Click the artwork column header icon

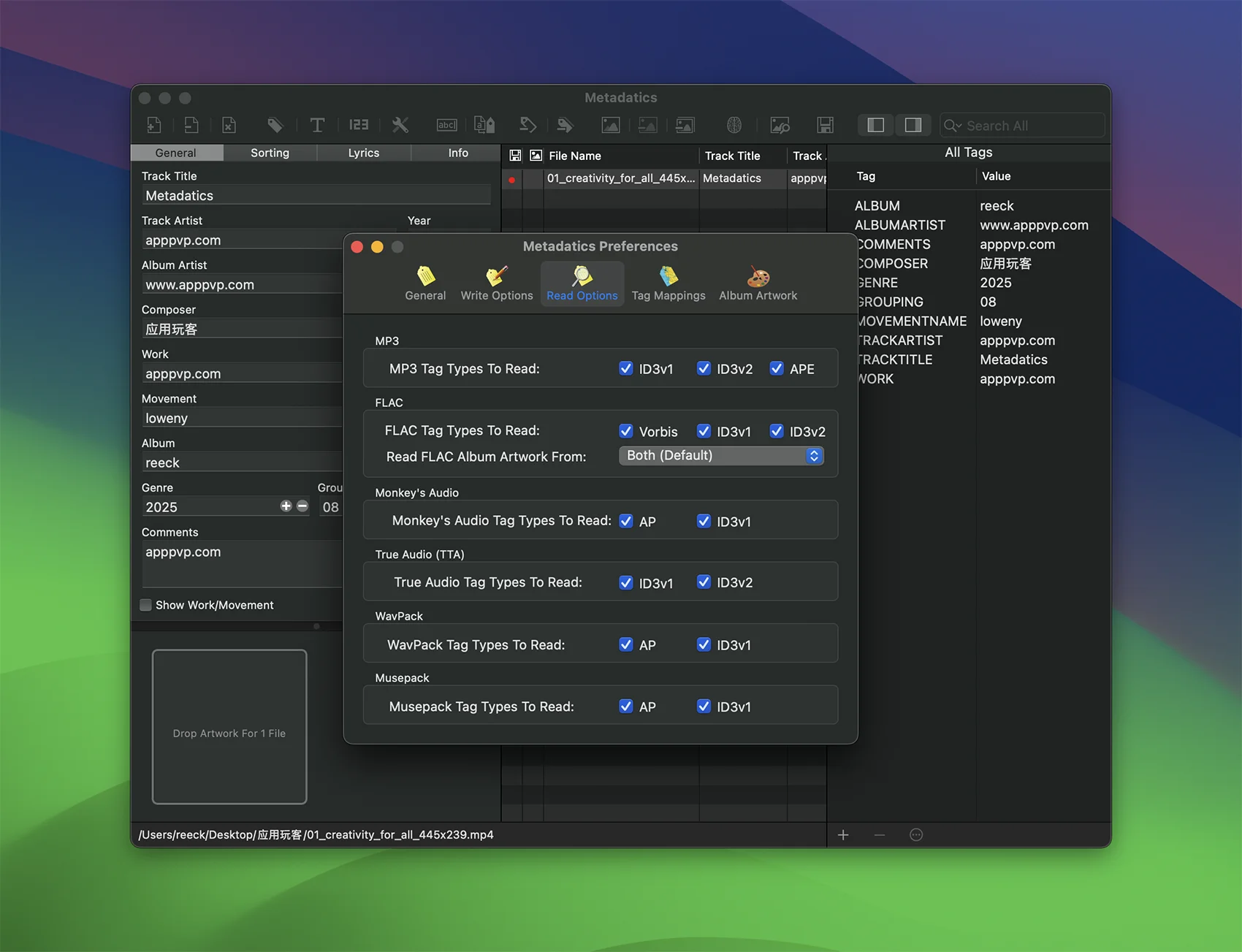536,156
